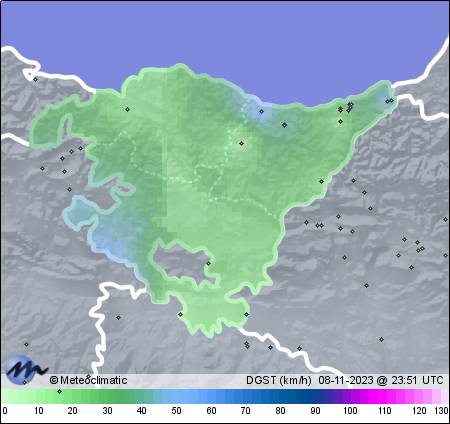
Task: Click the station marker on the color scale bar
Action: click(59, 391)
